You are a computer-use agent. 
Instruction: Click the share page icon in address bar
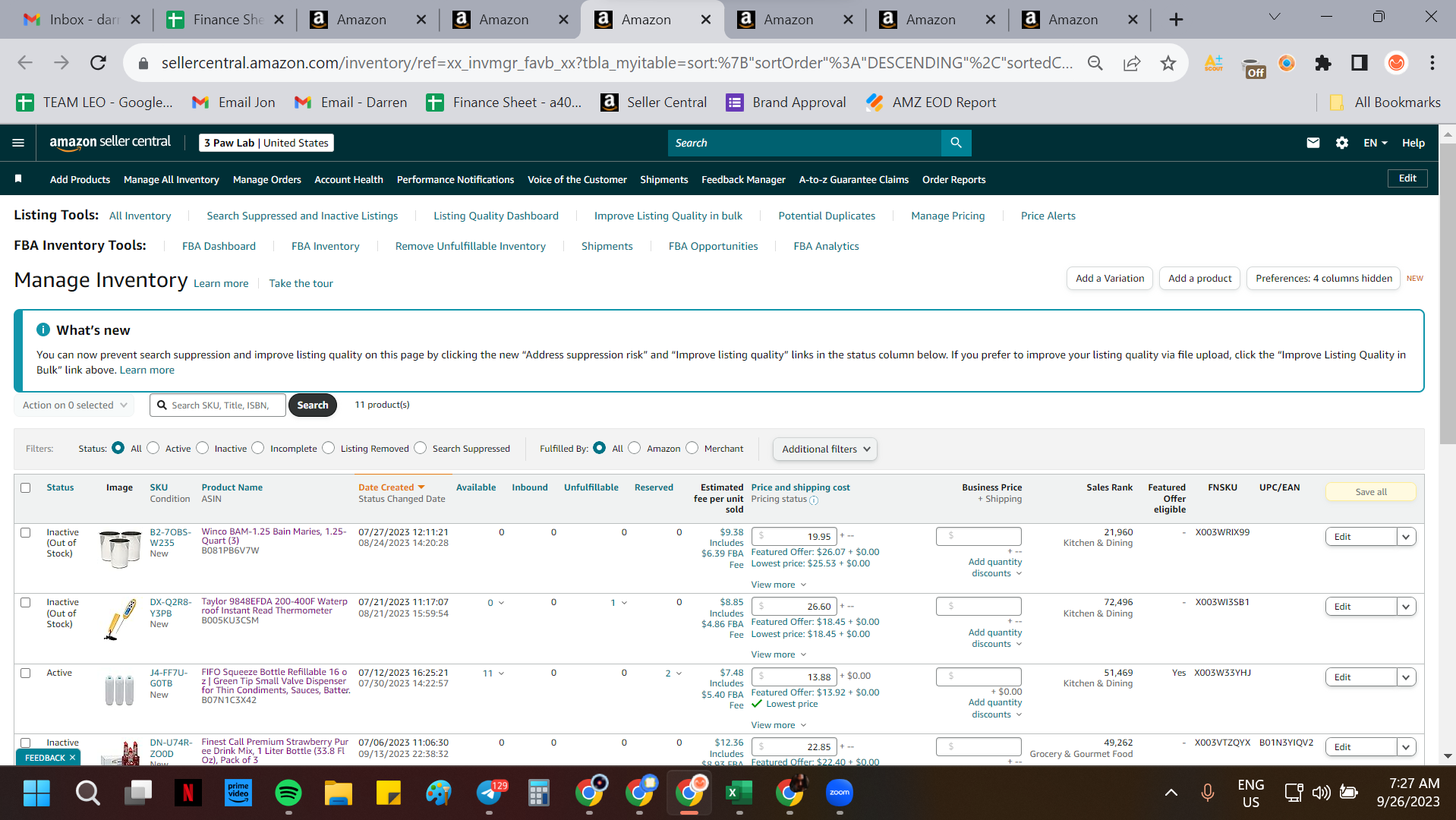point(1131,63)
